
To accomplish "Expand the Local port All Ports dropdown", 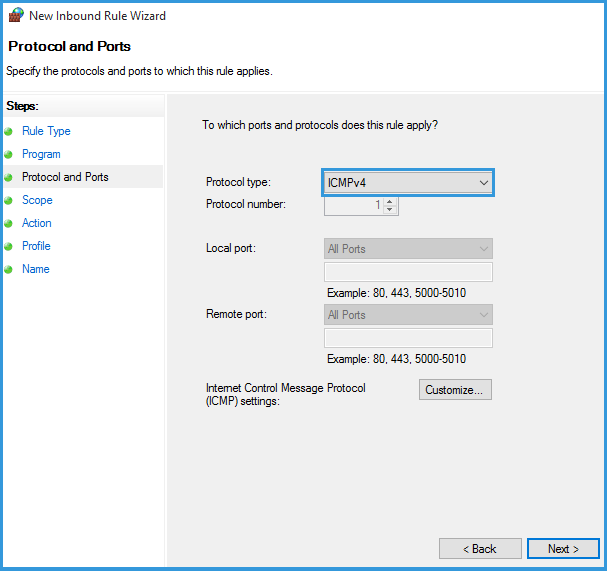I will [408, 249].
